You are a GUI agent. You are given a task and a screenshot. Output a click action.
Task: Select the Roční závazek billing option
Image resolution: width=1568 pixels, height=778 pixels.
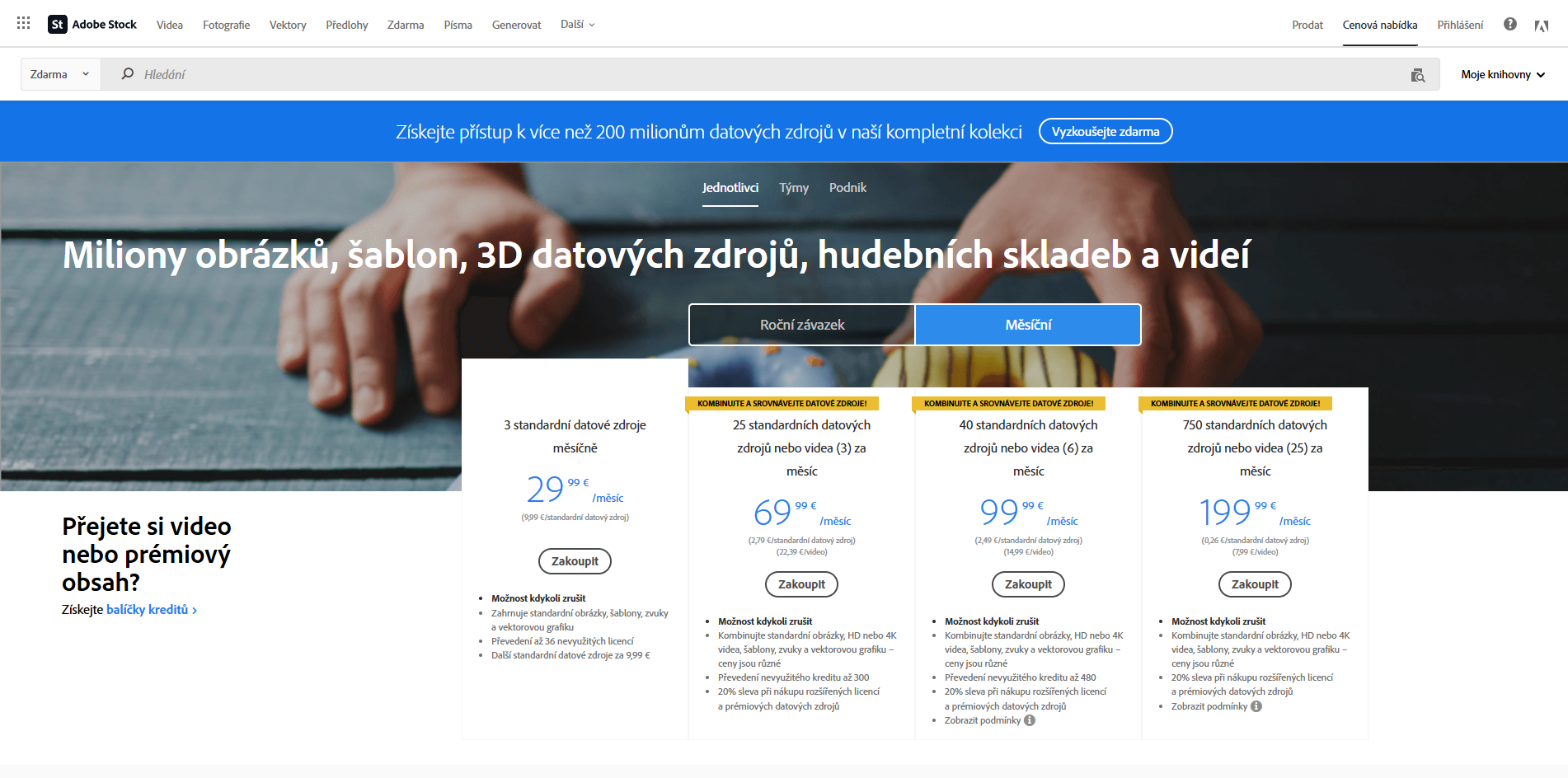click(x=802, y=325)
